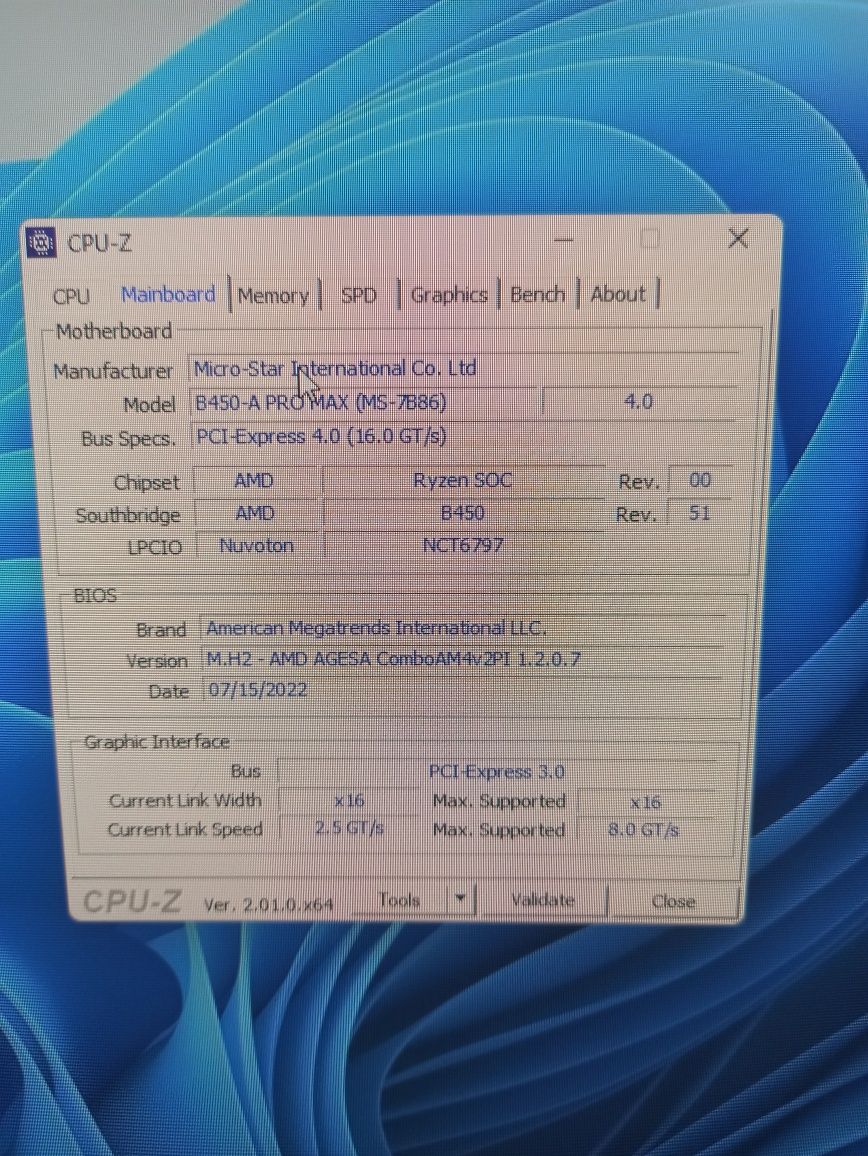Click the Max. Supported speed 8.0 GT/s value
The height and width of the screenshot is (1156, 868).
click(x=645, y=830)
